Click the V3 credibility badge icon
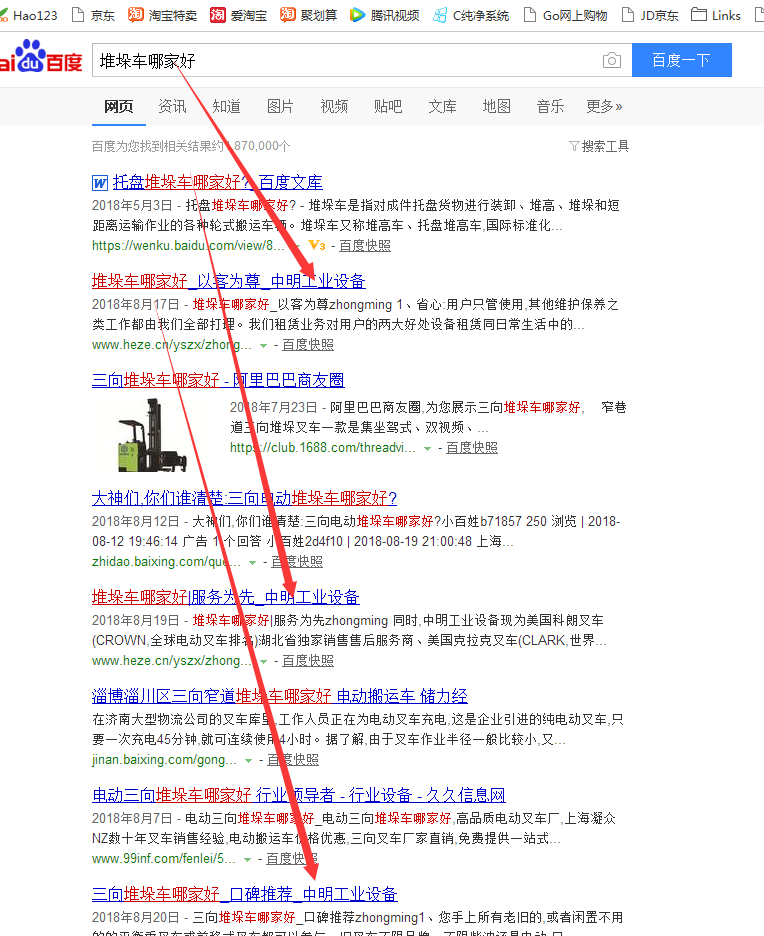 (317, 245)
